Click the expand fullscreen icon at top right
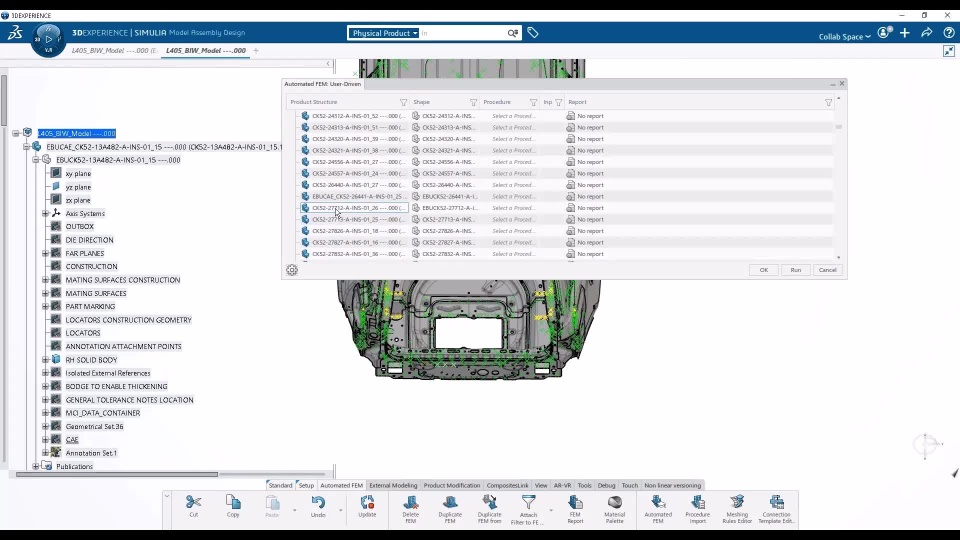Screen dimensions: 960x540 pyautogui.click(x=949, y=51)
